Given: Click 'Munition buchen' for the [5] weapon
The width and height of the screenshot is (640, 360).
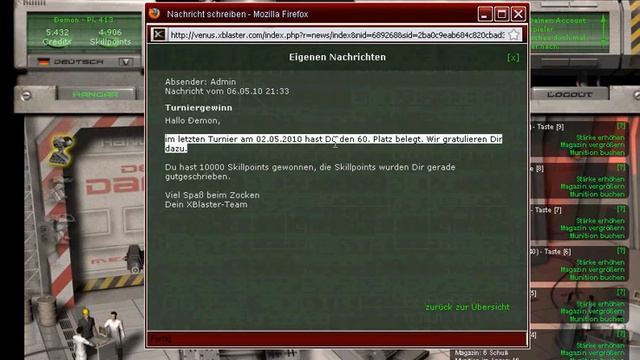Looking at the screenshot, I should [597, 319].
